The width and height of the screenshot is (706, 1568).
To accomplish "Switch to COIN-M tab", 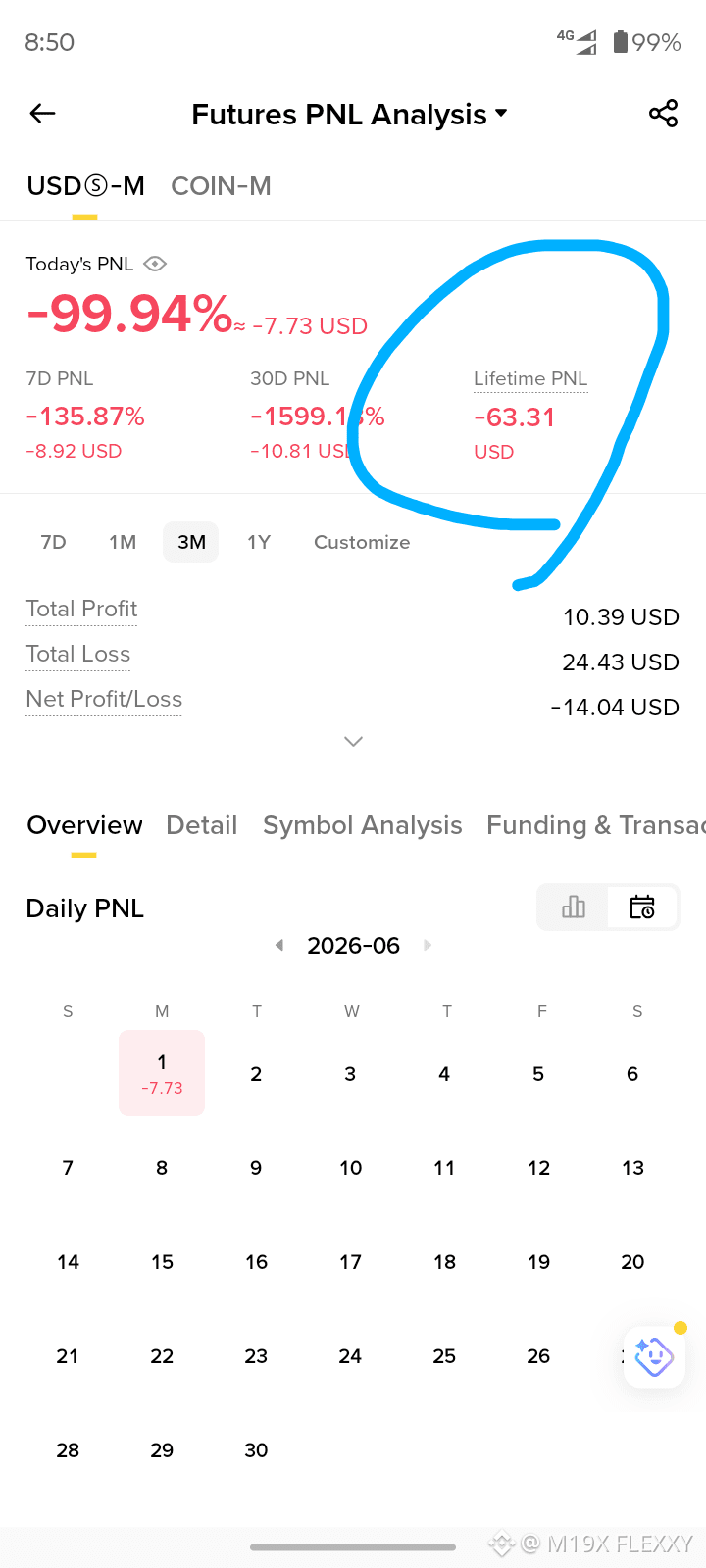I will pos(221,186).
